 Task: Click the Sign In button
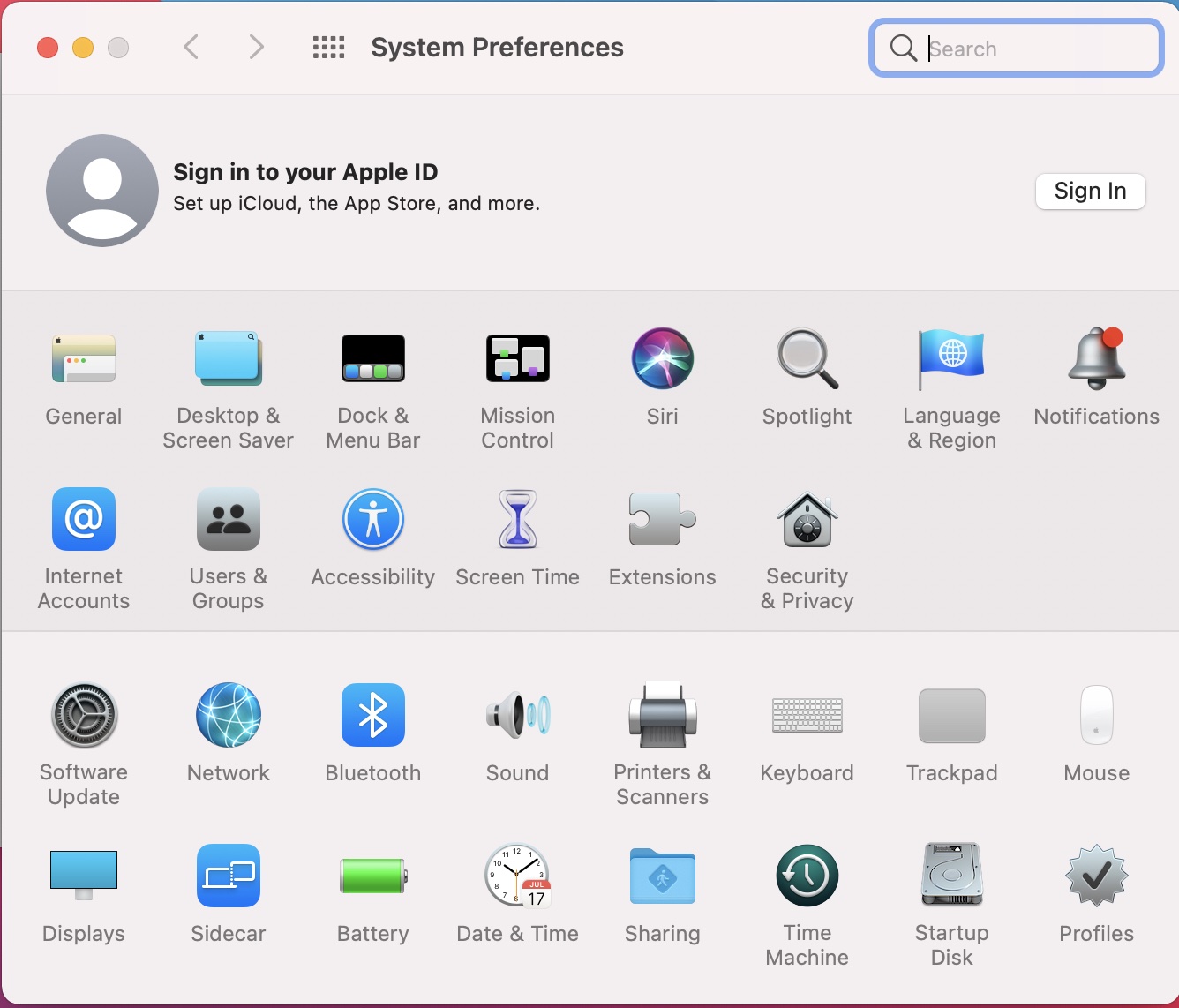pyautogui.click(x=1090, y=191)
